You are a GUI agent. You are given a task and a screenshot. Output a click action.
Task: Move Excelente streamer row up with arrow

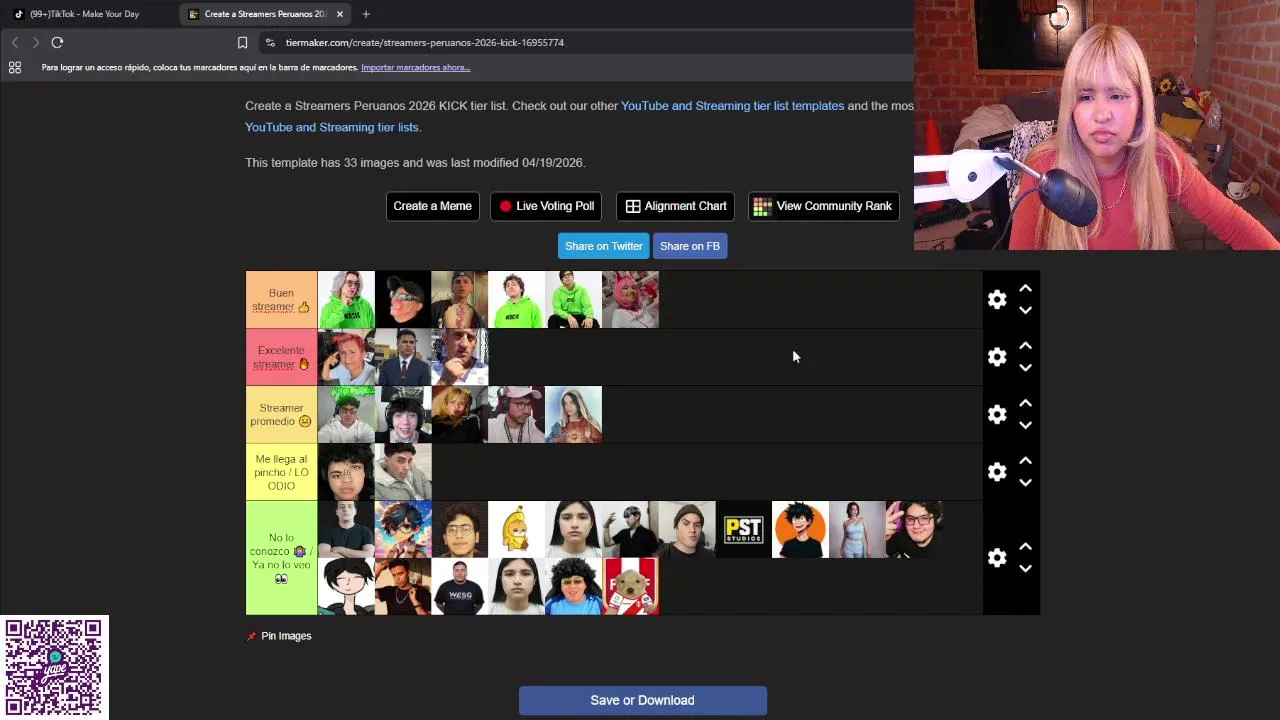click(x=1025, y=346)
